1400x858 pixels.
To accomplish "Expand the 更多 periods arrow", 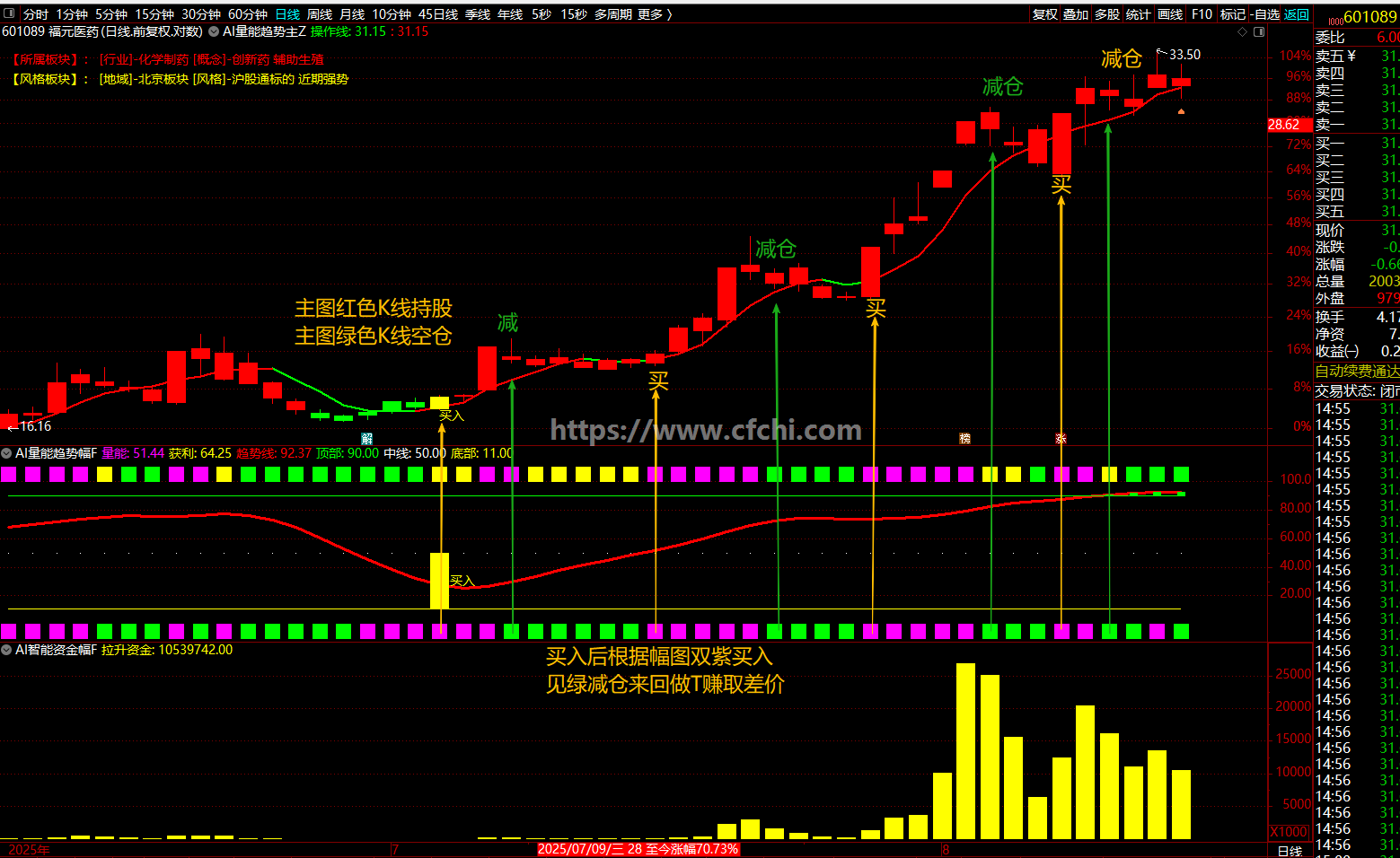I will tap(670, 14).
